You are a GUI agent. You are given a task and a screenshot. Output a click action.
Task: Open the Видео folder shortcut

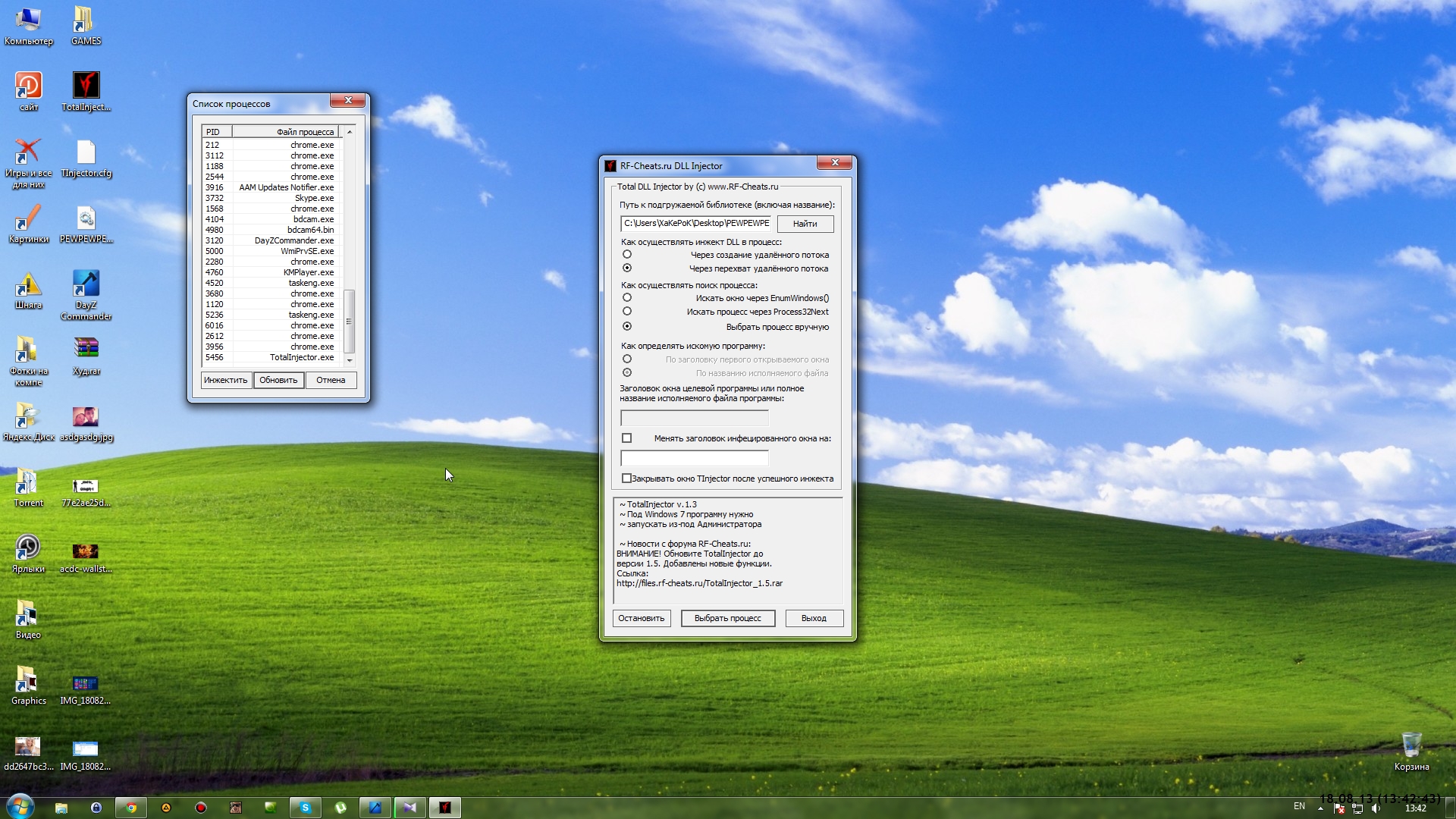(28, 620)
